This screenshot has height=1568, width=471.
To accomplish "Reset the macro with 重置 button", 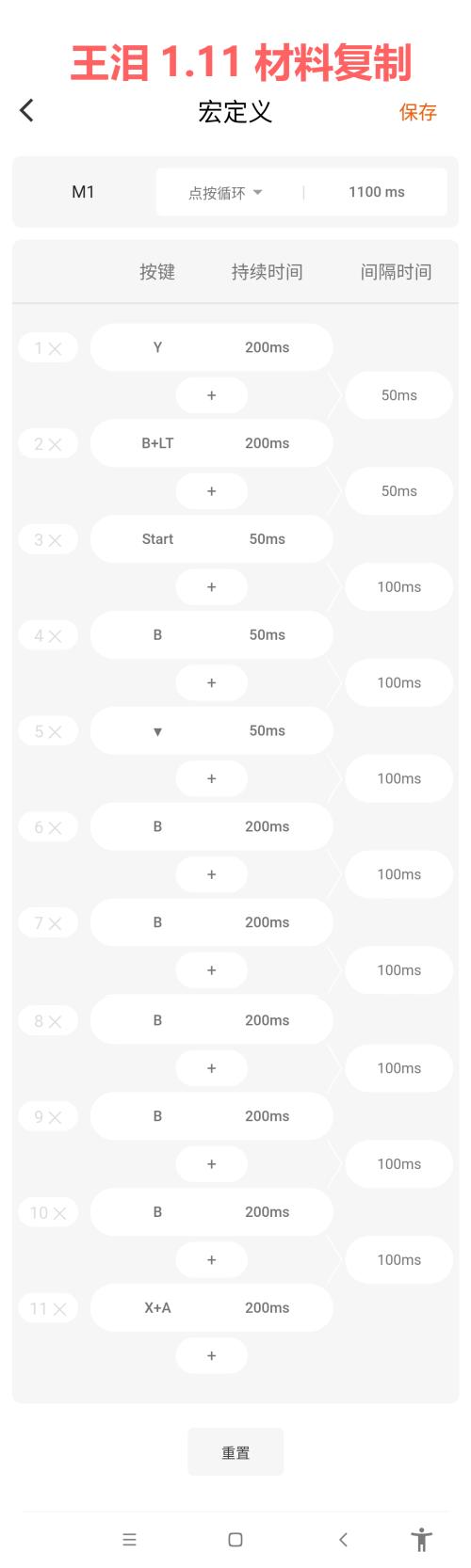I will (235, 1452).
